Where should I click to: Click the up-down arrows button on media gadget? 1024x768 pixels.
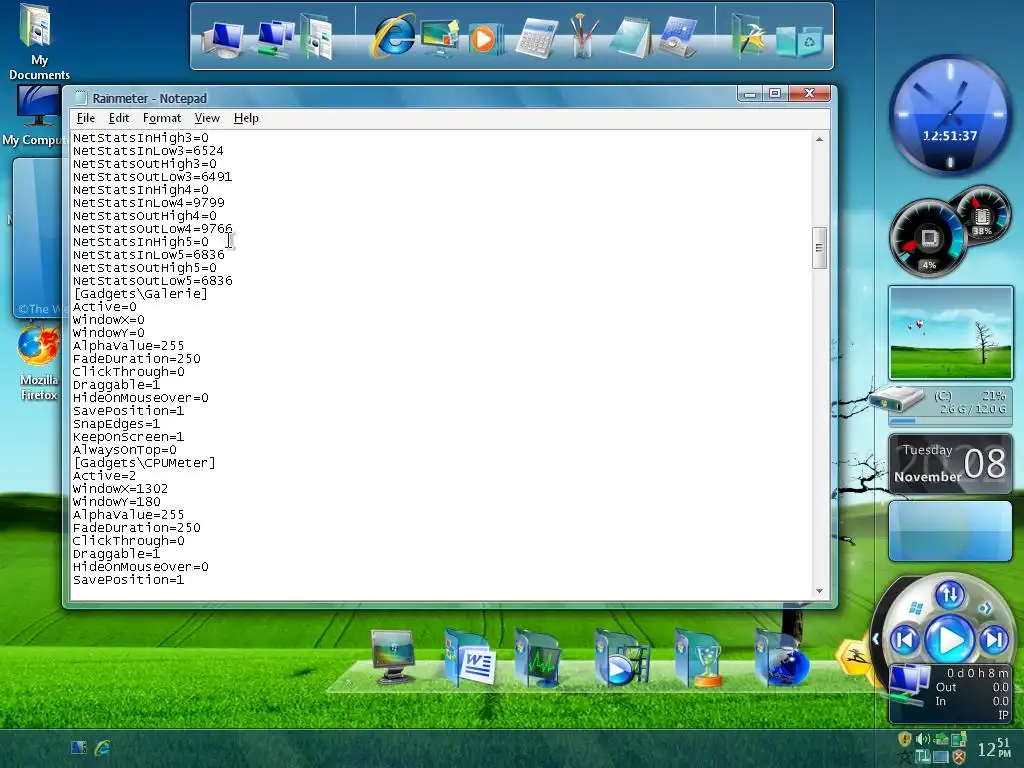[950, 594]
